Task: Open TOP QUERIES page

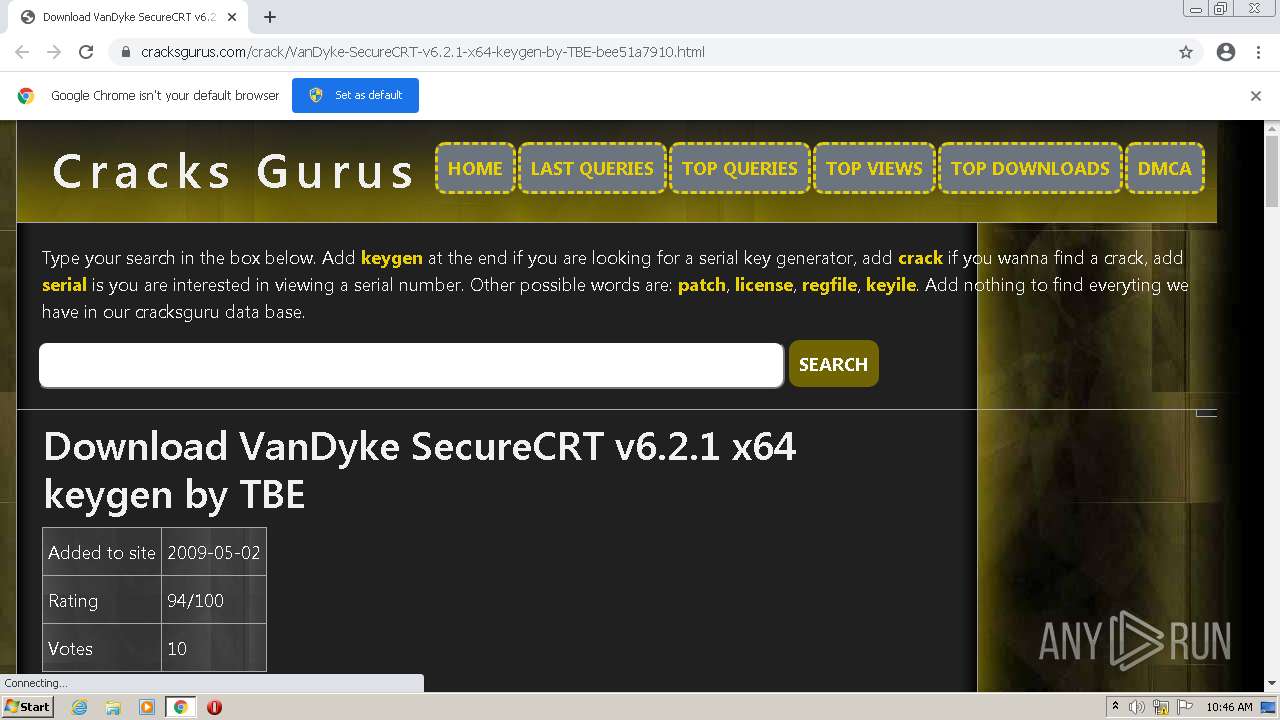Action: pos(740,168)
